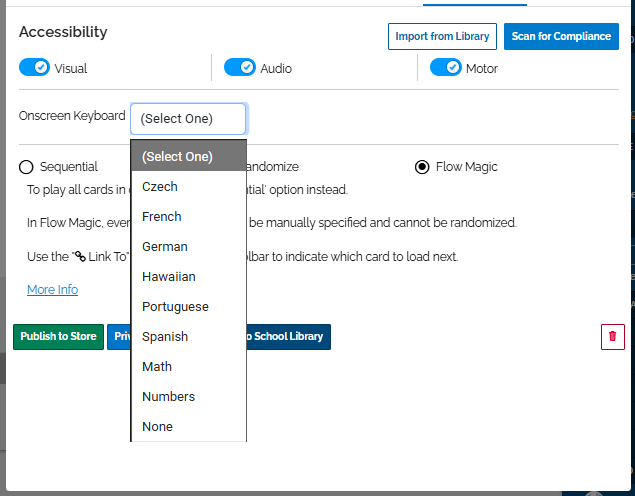Click the Accessibility heading
This screenshot has height=496, width=635.
point(63,32)
